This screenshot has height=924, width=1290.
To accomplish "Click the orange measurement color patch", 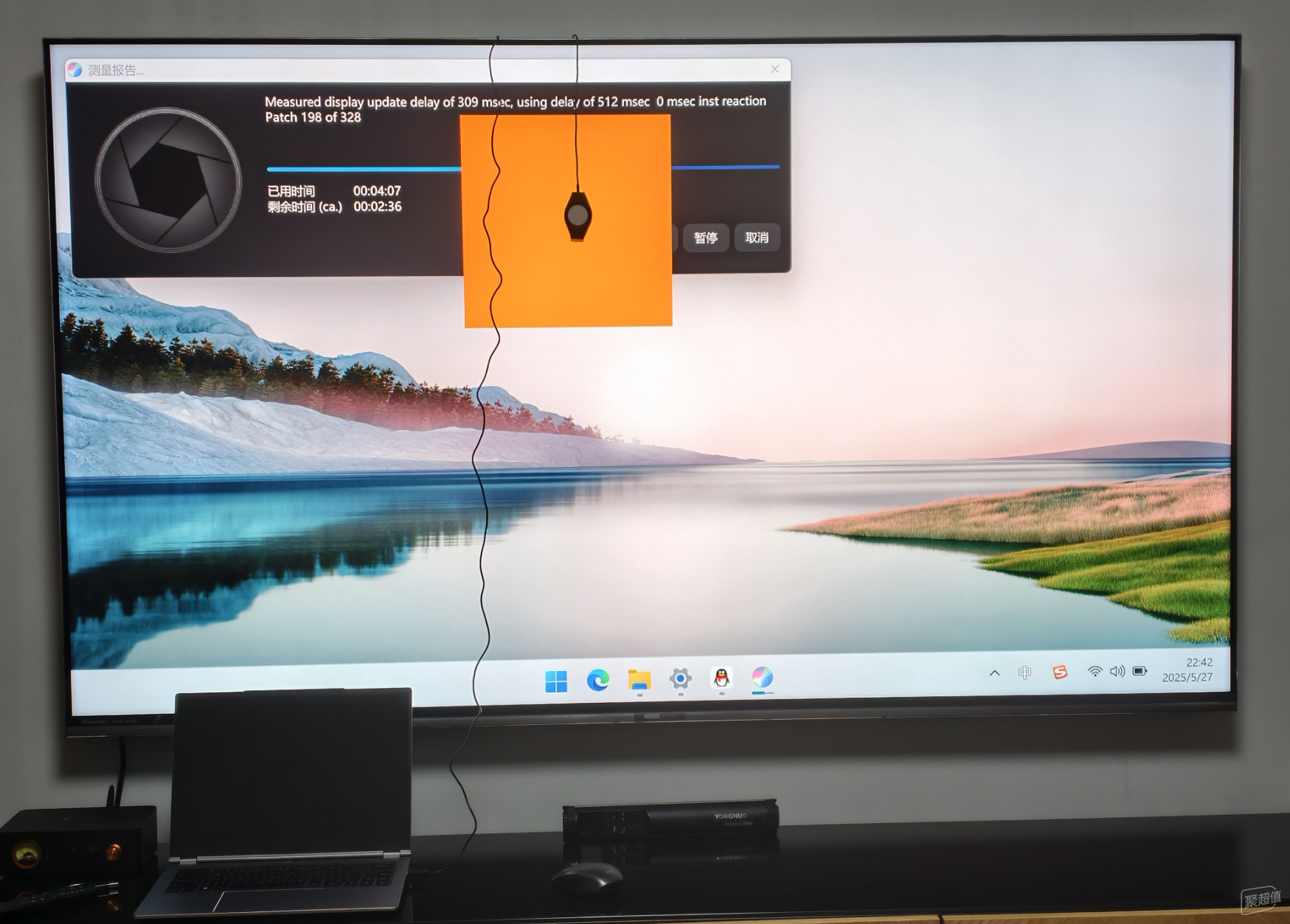I will (566, 220).
